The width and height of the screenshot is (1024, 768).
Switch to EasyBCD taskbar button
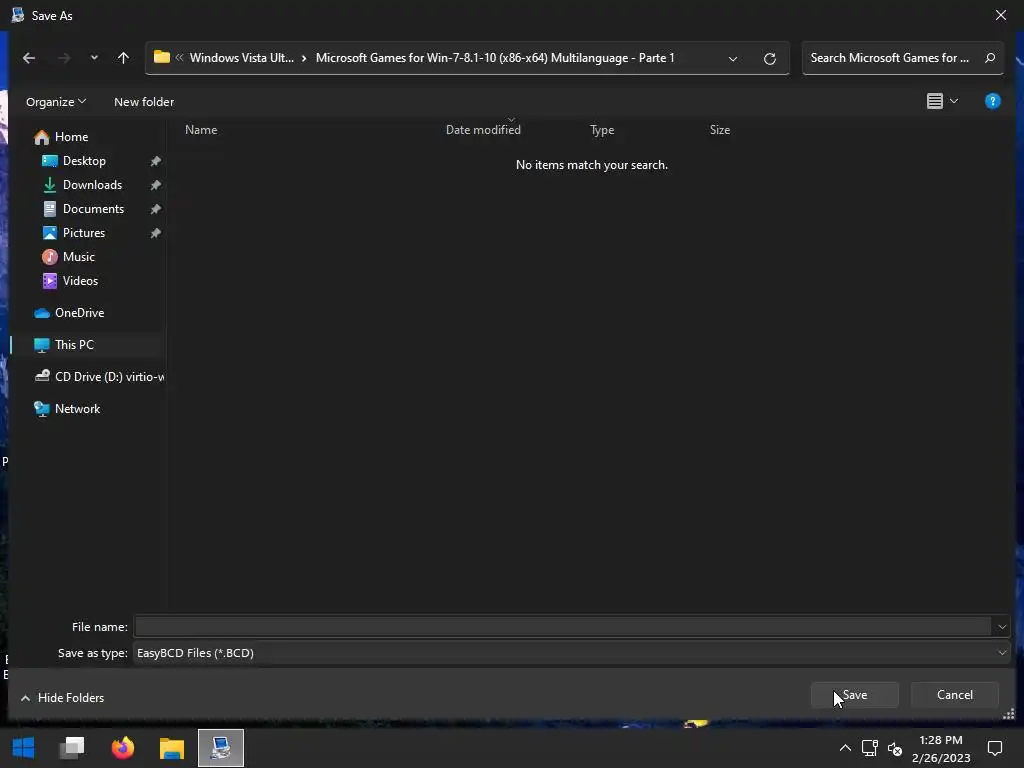coord(221,748)
